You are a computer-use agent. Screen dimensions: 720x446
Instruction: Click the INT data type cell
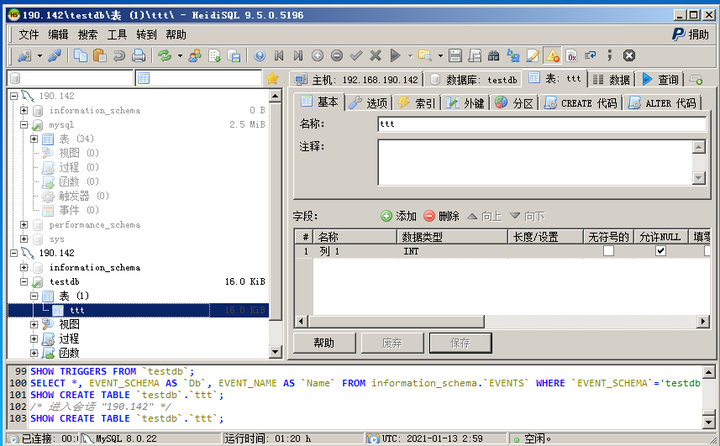(x=452, y=251)
